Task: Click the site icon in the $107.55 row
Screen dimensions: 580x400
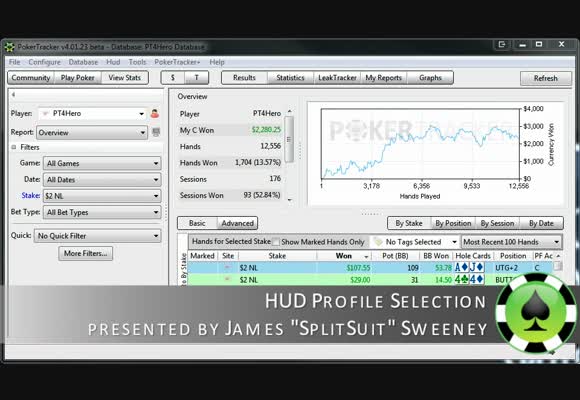Action: point(227,267)
